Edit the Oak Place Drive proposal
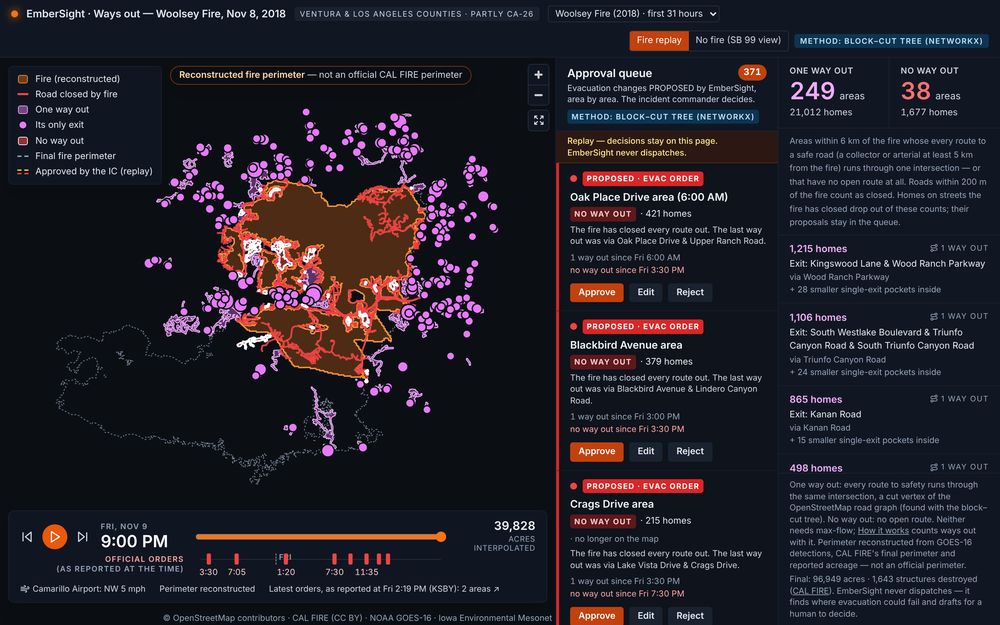 point(645,292)
